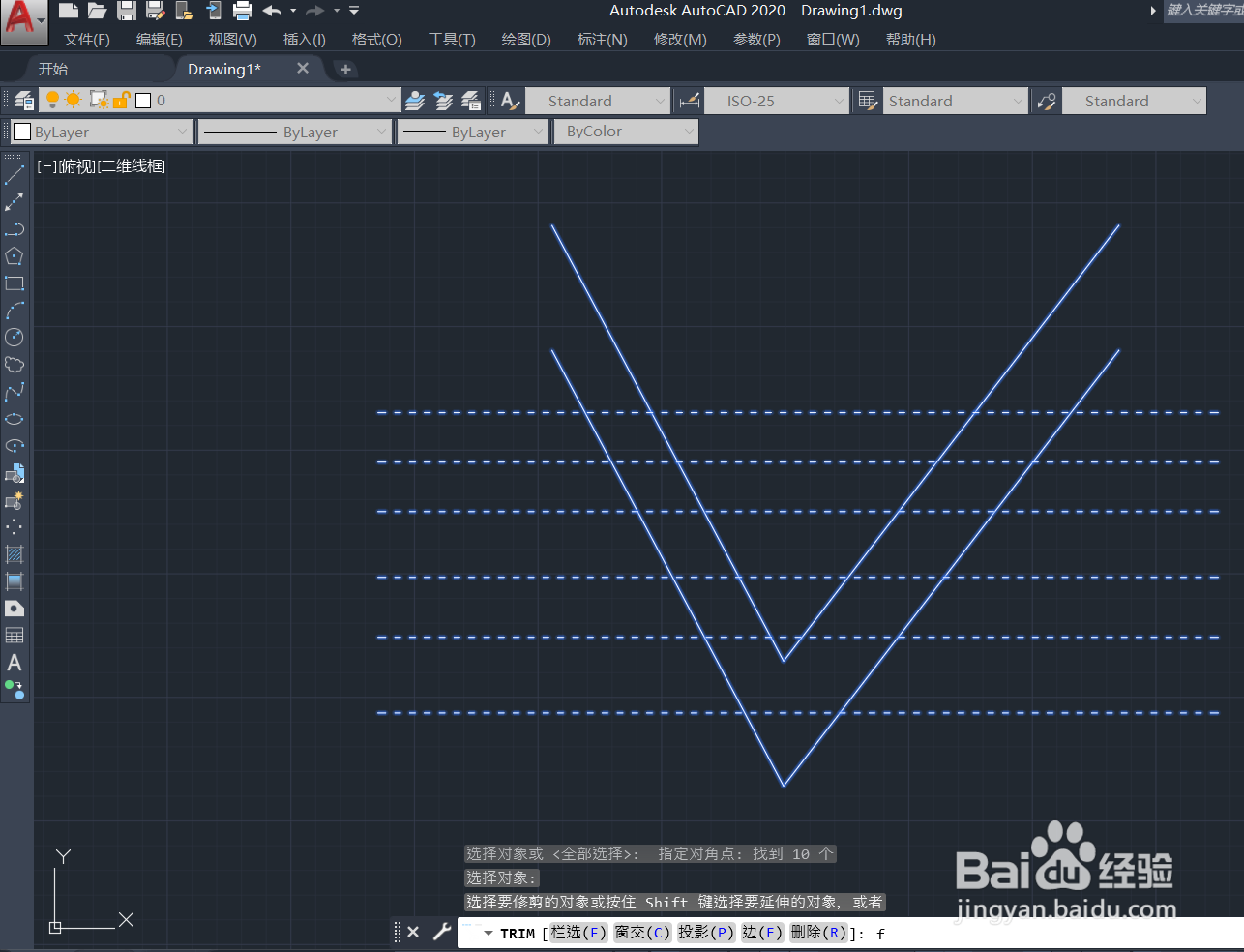The height and width of the screenshot is (952, 1244).
Task: Click Make Object's Layer Current icon
Action: click(x=415, y=101)
